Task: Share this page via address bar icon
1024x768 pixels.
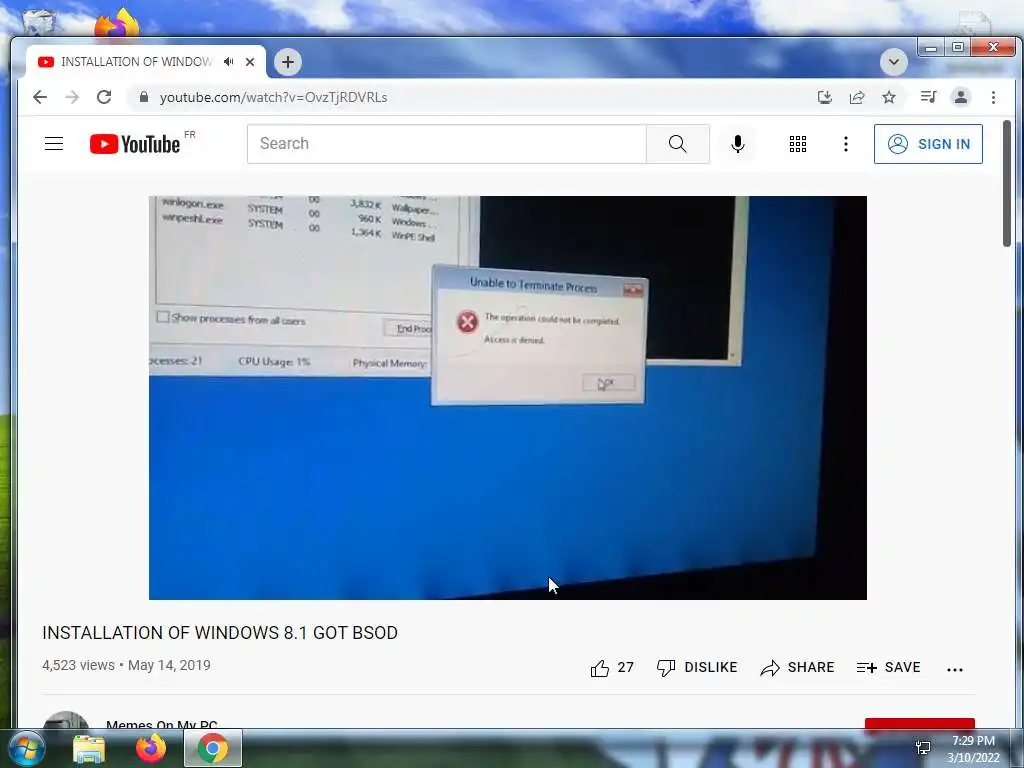Action: [857, 97]
